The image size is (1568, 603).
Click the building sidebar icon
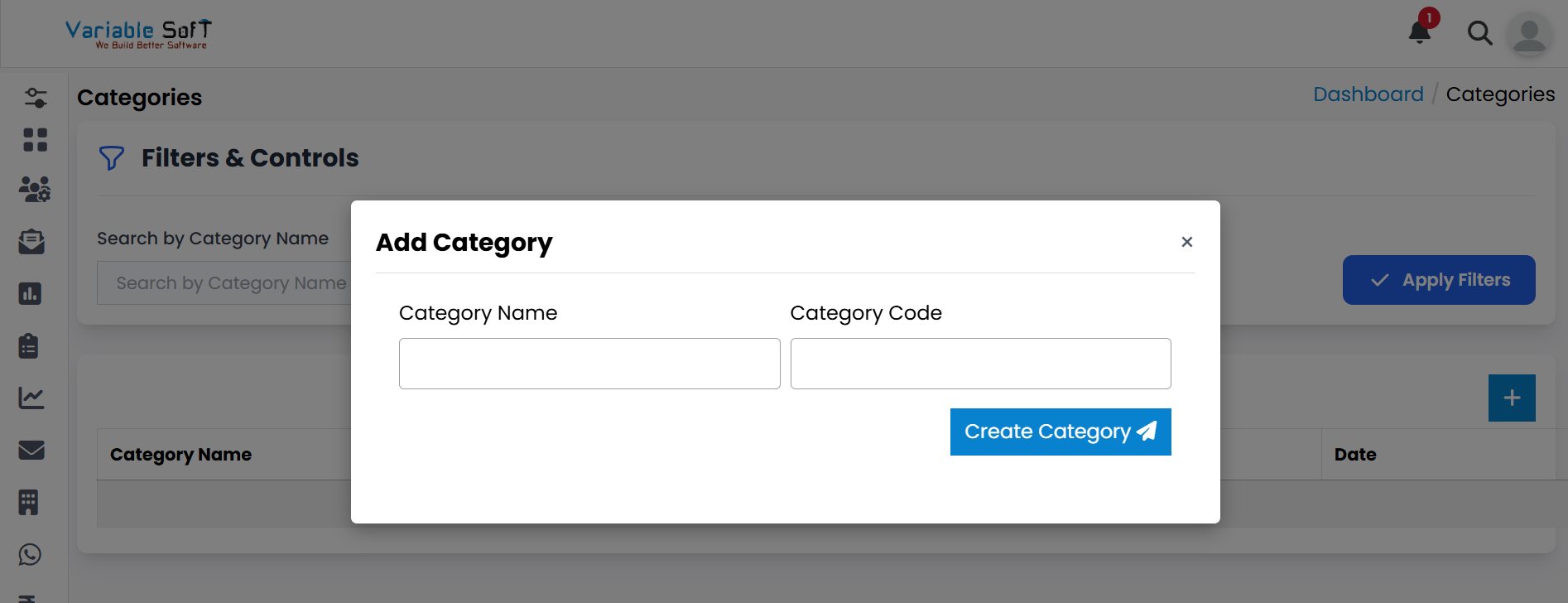29,502
